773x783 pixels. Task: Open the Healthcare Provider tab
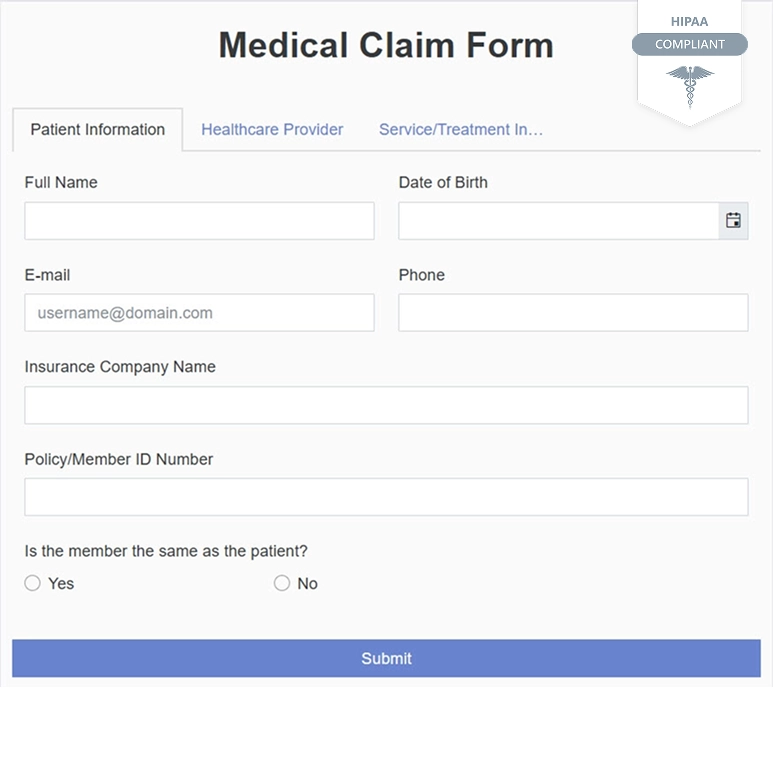click(x=272, y=130)
